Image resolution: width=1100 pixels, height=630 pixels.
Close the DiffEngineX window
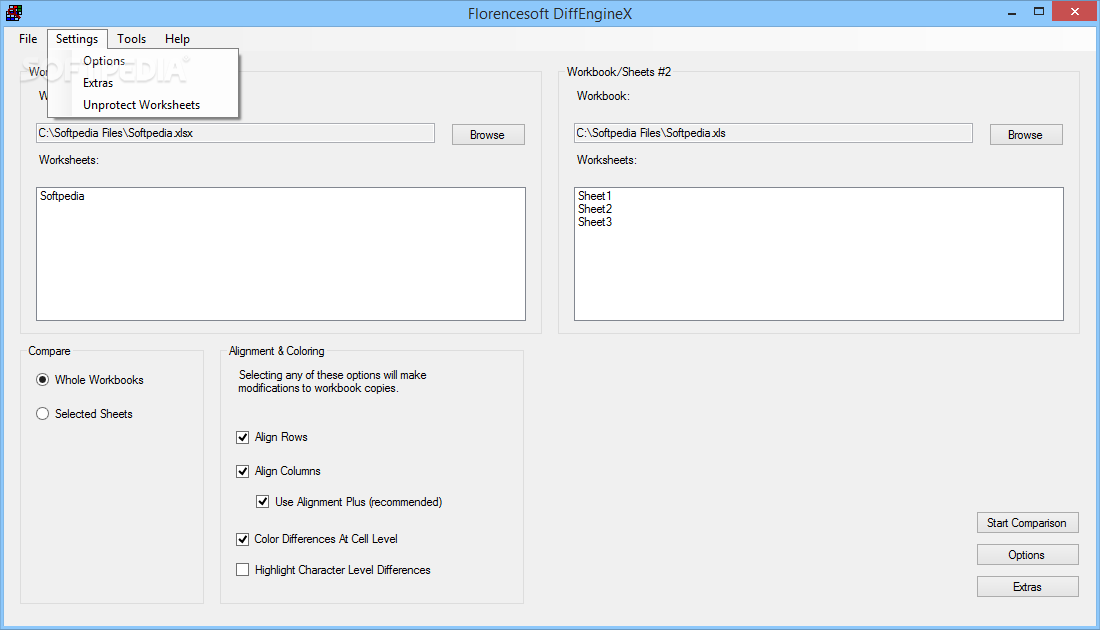[1075, 11]
